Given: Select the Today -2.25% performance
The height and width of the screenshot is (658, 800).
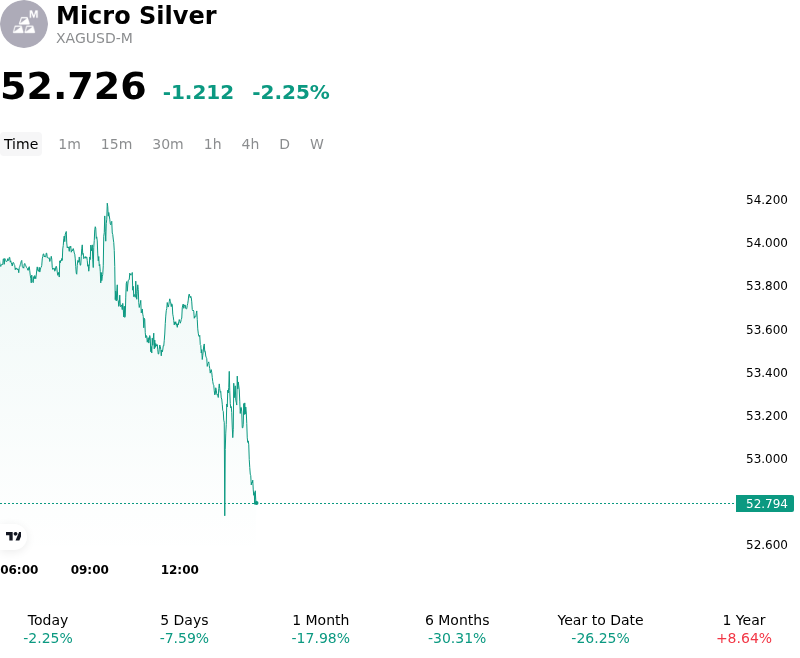Looking at the screenshot, I should click(x=48, y=629).
